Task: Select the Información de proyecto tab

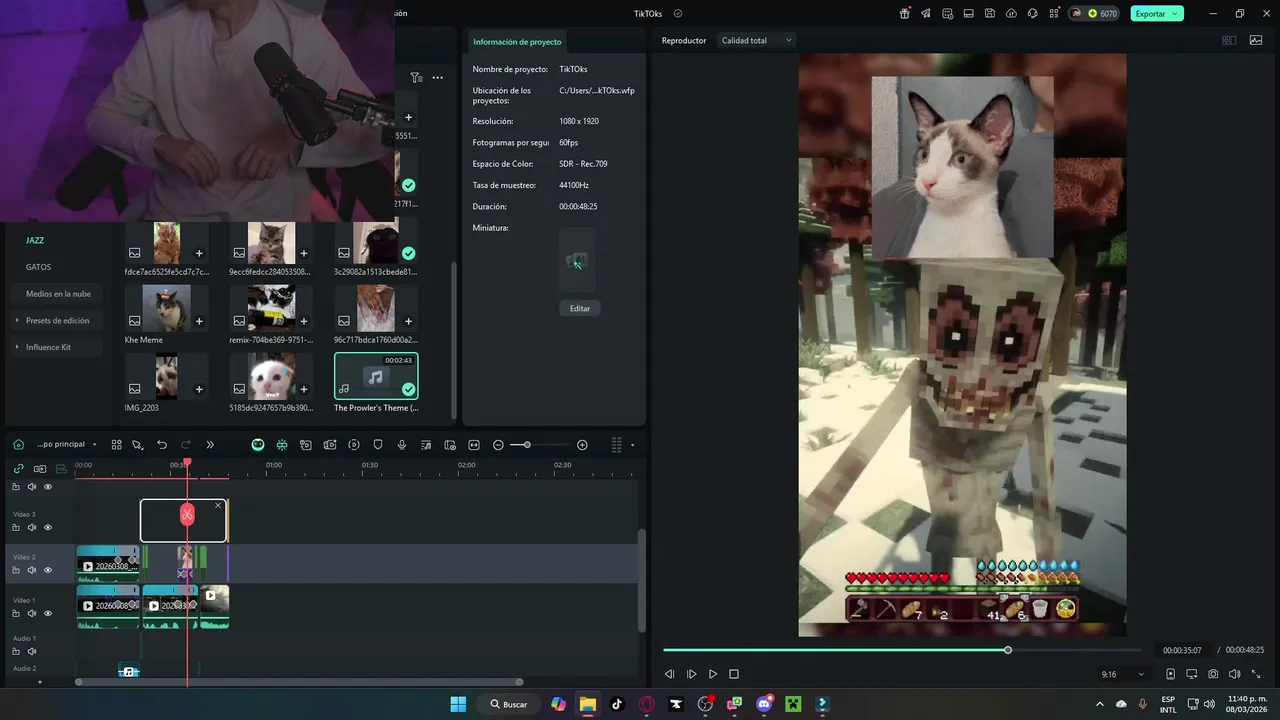Action: tap(517, 42)
